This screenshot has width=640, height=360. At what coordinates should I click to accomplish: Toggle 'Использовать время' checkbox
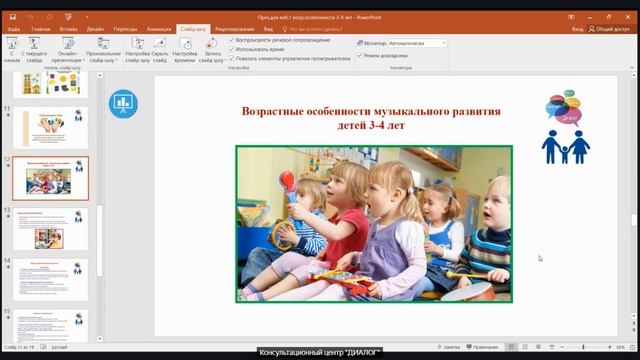[x=231, y=49]
